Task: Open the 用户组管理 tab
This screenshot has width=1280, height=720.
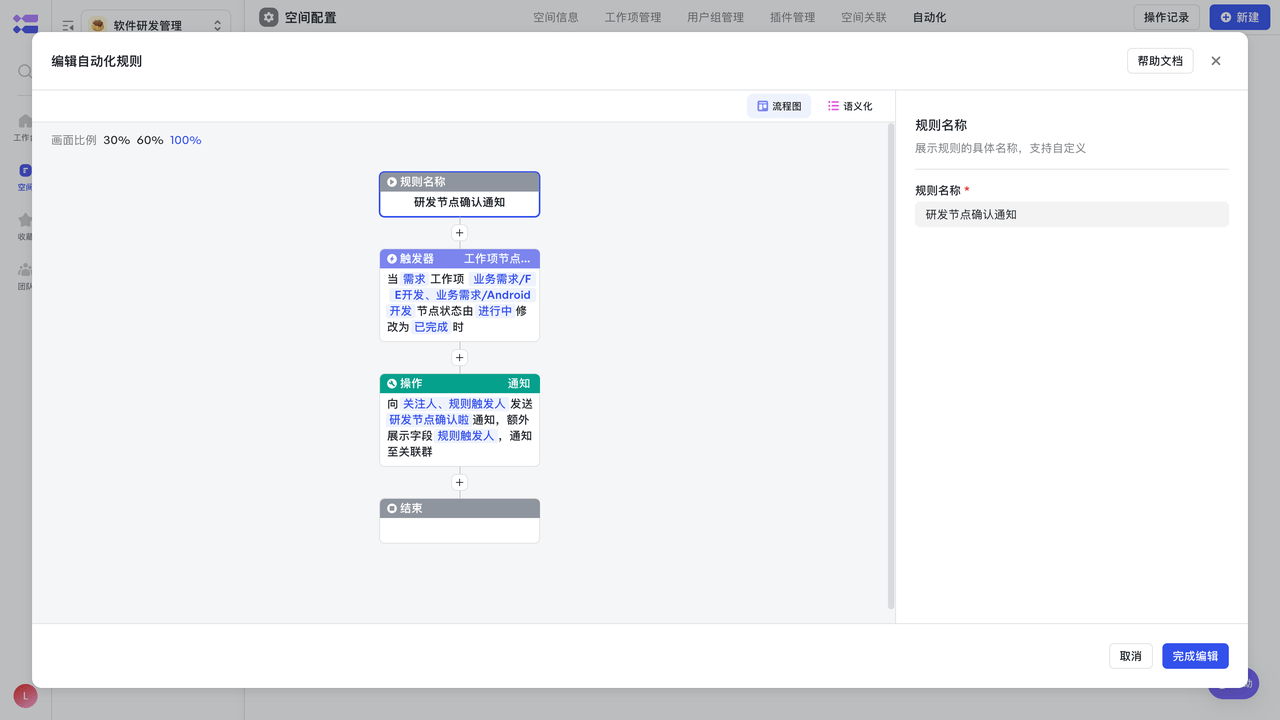Action: tap(715, 17)
